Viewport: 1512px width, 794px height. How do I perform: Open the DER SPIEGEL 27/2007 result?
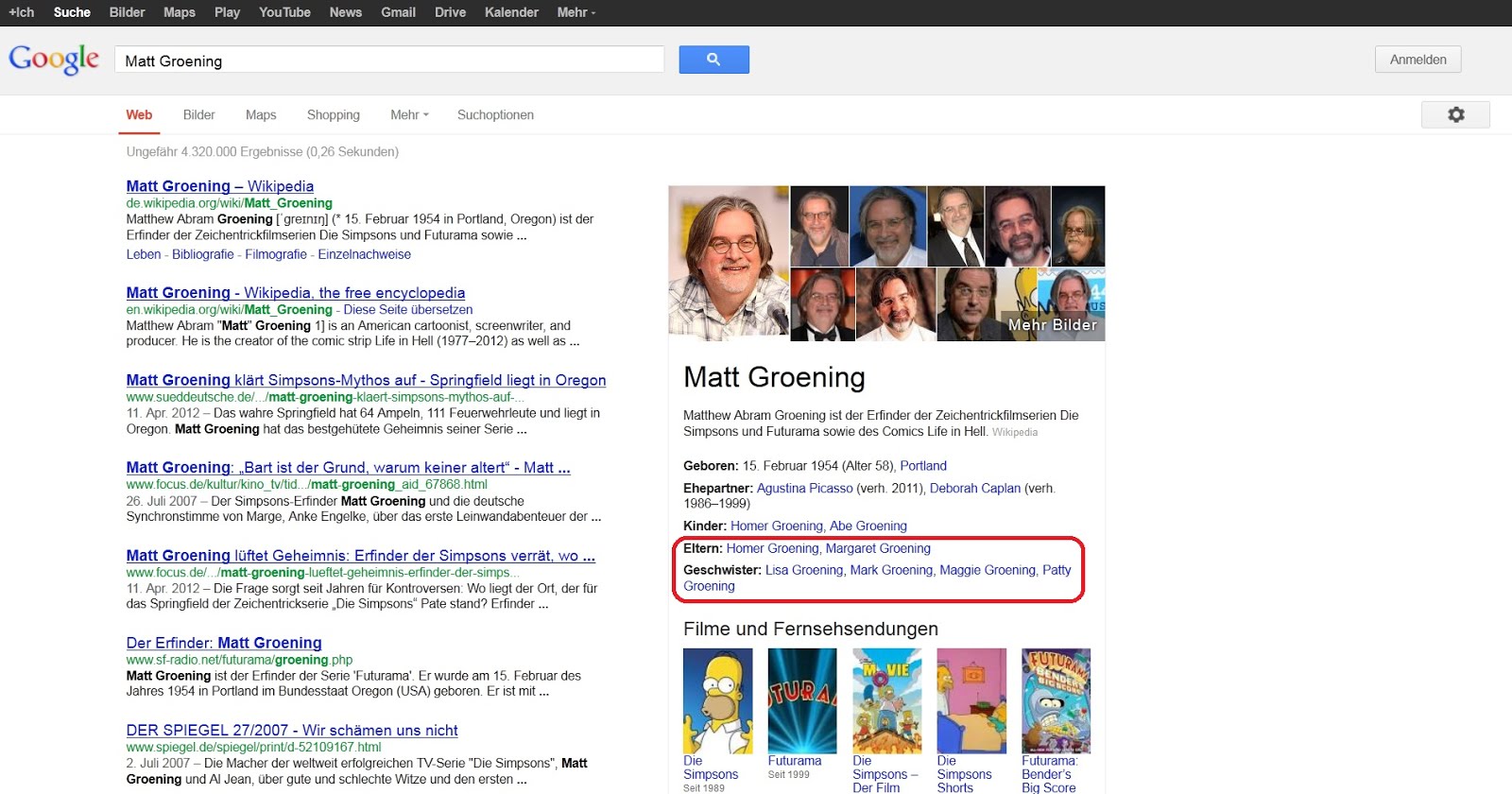(292, 731)
